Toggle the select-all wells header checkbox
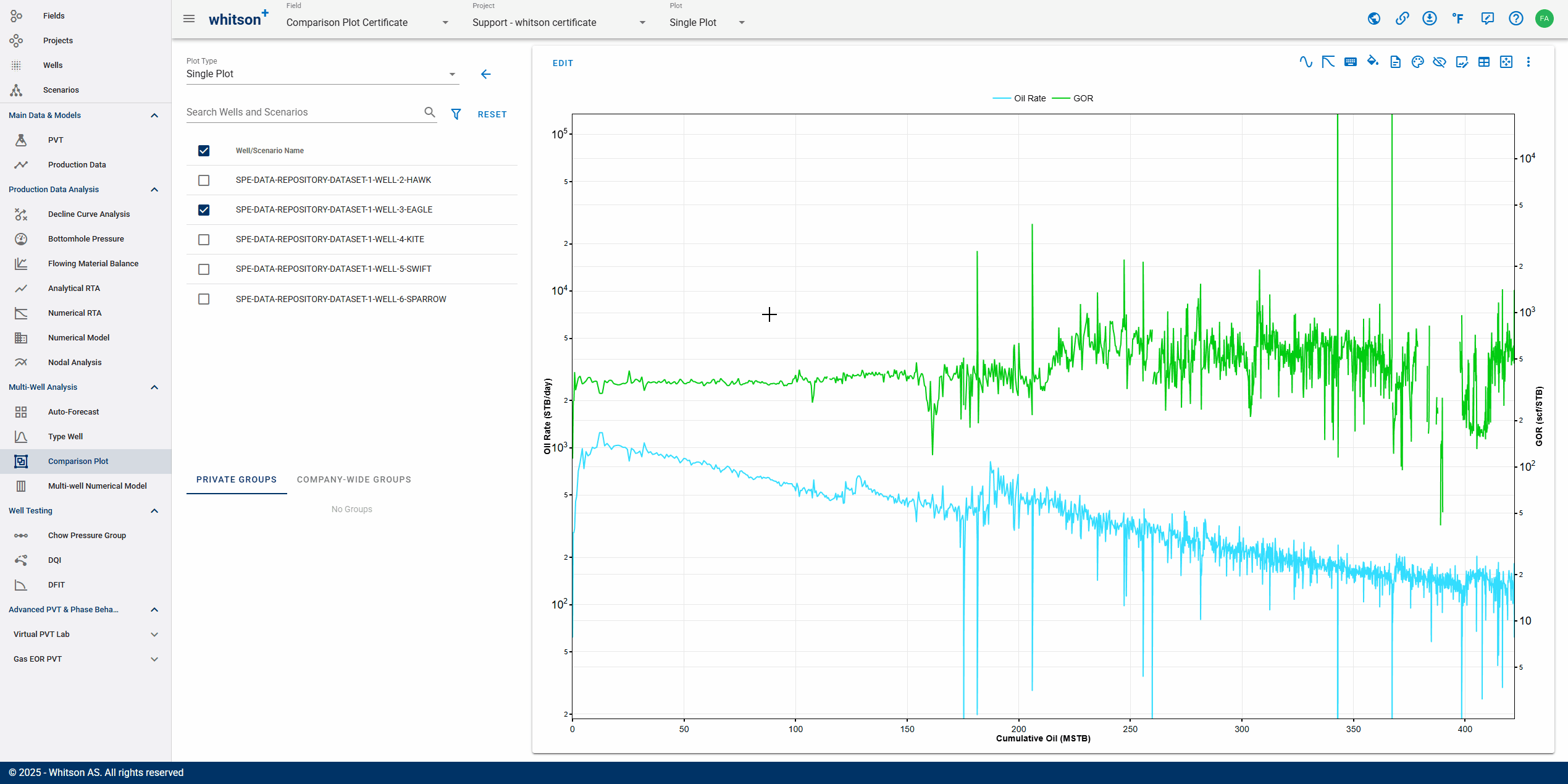The height and width of the screenshot is (784, 1568). (x=204, y=151)
